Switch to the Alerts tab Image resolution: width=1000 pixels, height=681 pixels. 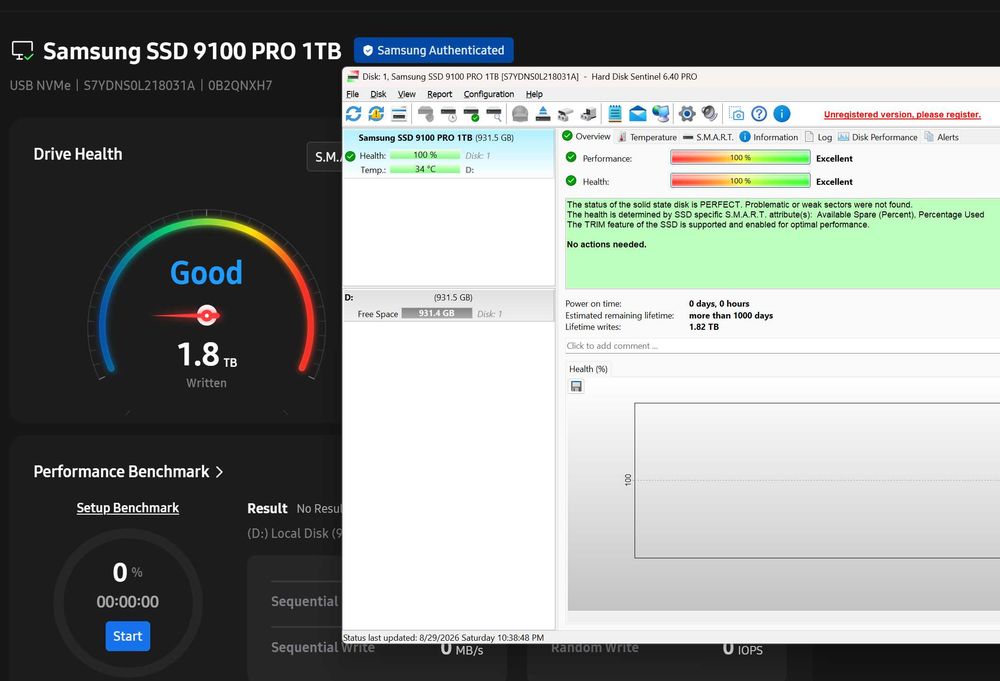pyautogui.click(x=941, y=137)
